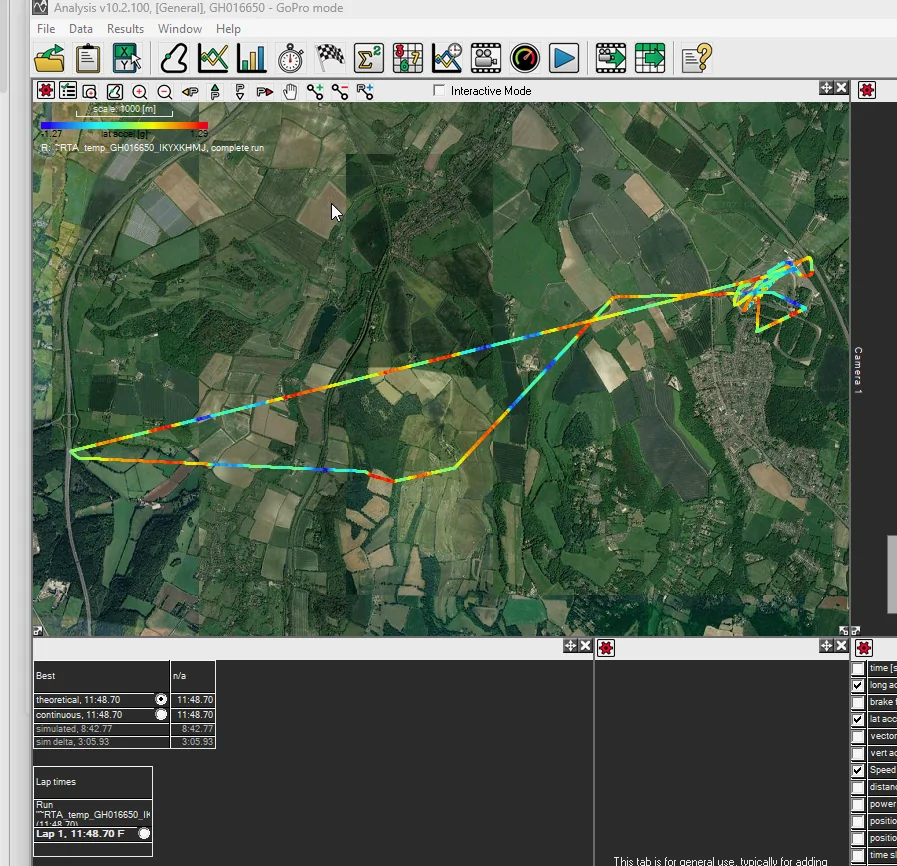Click the move icon of the map panel

coord(826,88)
